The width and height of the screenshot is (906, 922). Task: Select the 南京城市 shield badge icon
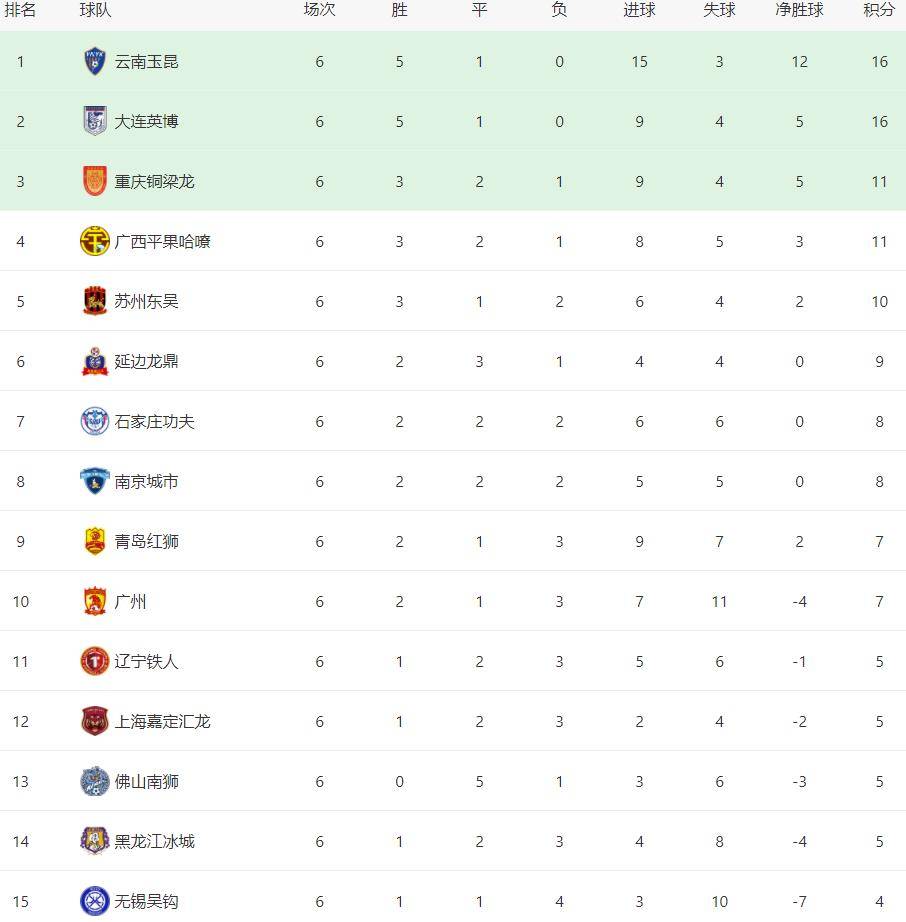[95, 481]
